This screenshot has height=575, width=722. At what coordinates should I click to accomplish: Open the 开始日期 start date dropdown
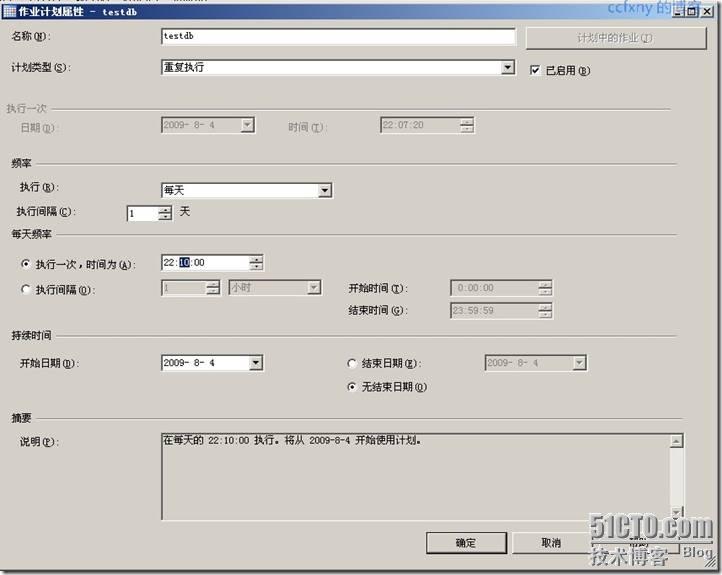pyautogui.click(x=256, y=363)
